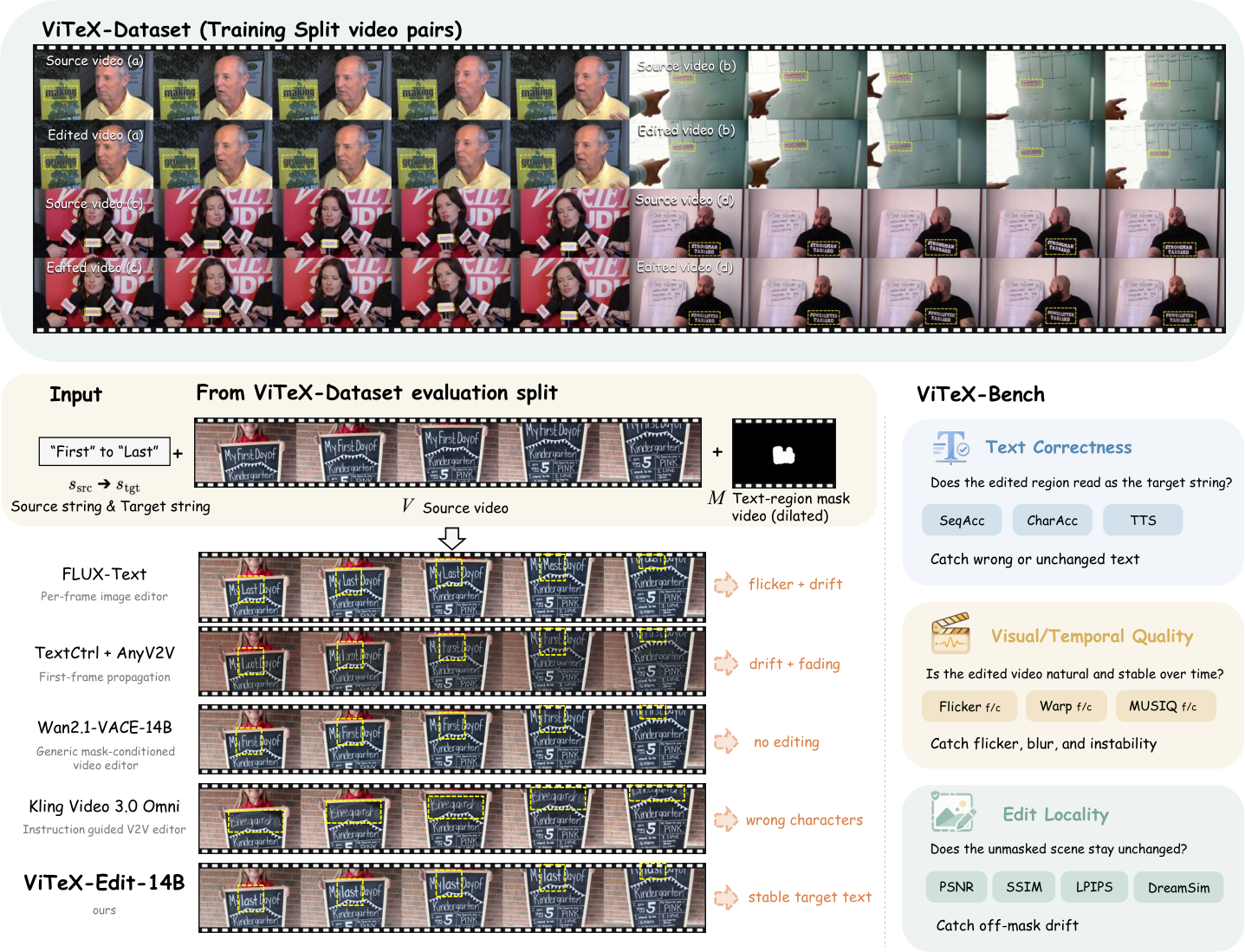Viewport: 1245px width, 952px height.
Task: Select the TTS metric pill
Action: coord(1143,521)
